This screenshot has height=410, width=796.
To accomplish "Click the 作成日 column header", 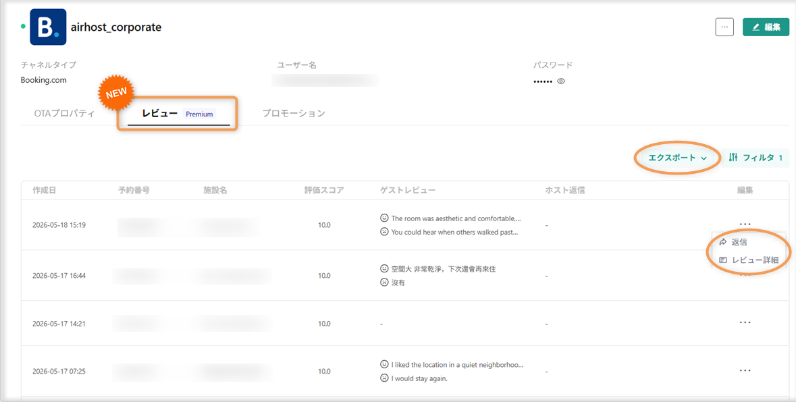I will pyautogui.click(x=44, y=190).
